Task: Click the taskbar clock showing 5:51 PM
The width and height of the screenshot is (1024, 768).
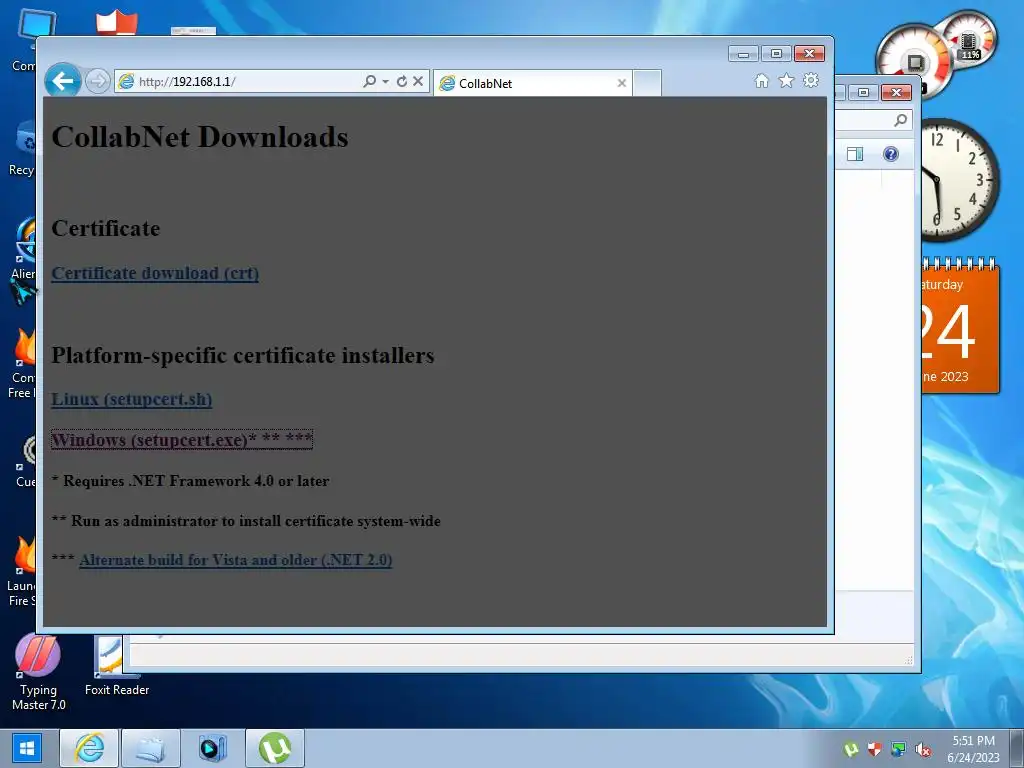Action: coord(973,749)
